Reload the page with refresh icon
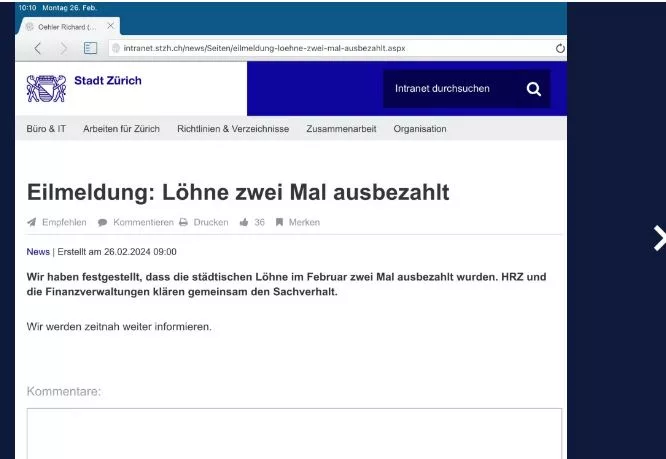Screen dimensions: 666x459 (x=560, y=48)
